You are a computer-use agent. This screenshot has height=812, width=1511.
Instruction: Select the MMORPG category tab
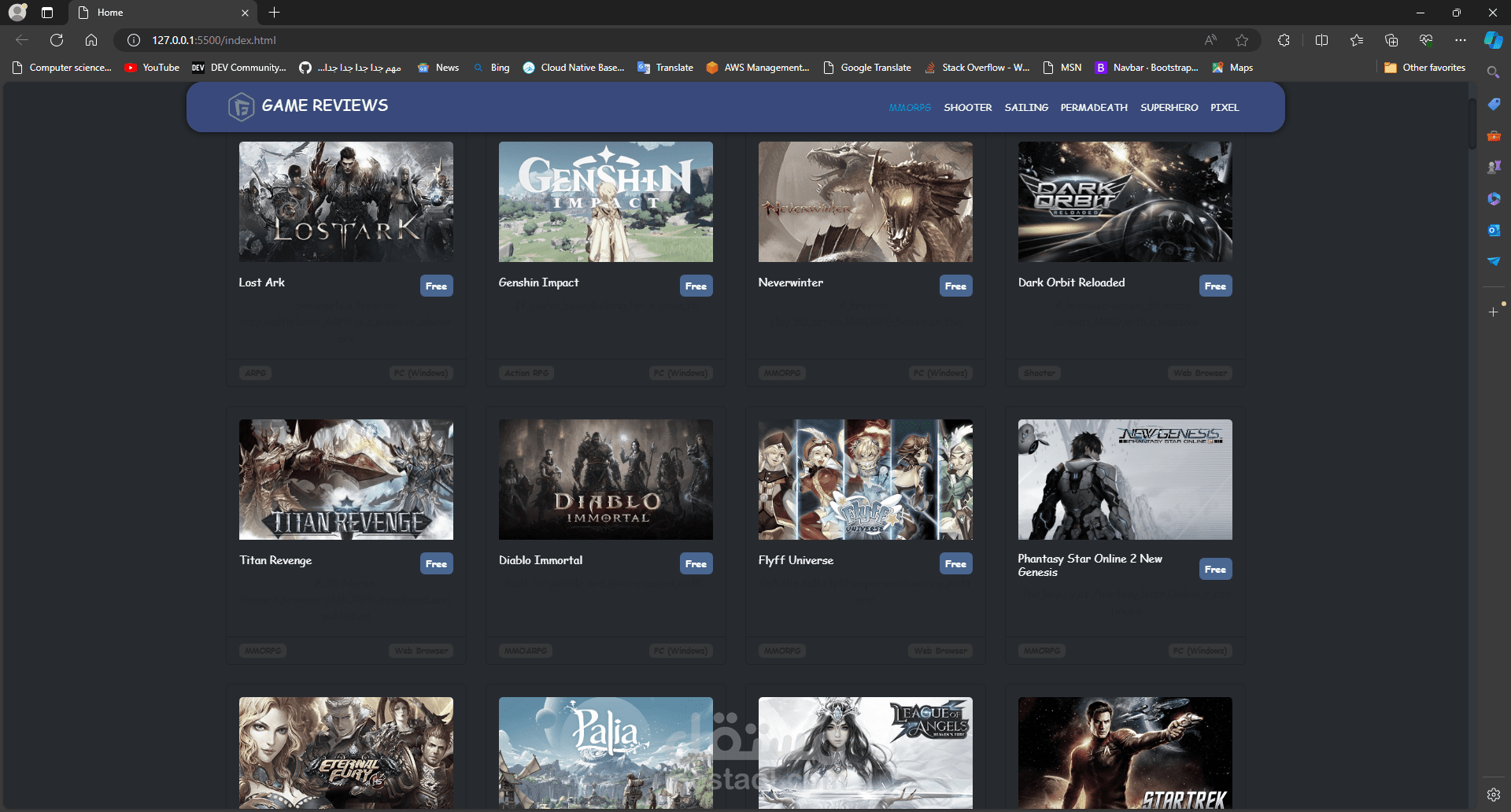910,108
